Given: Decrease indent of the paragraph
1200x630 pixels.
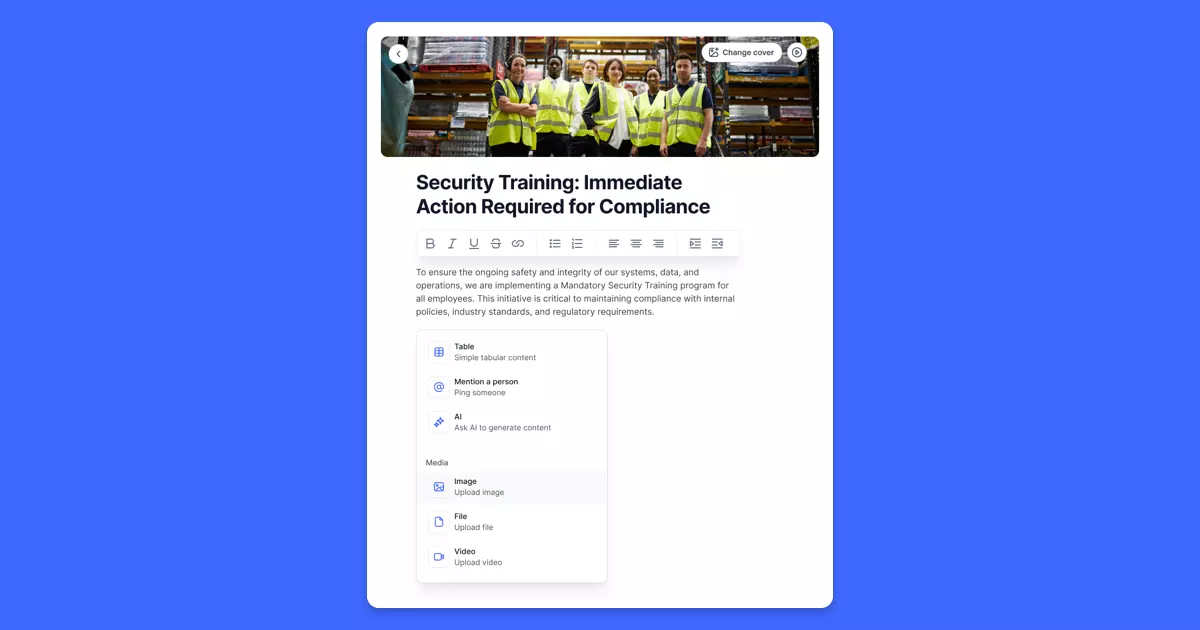Looking at the screenshot, I should [x=717, y=243].
